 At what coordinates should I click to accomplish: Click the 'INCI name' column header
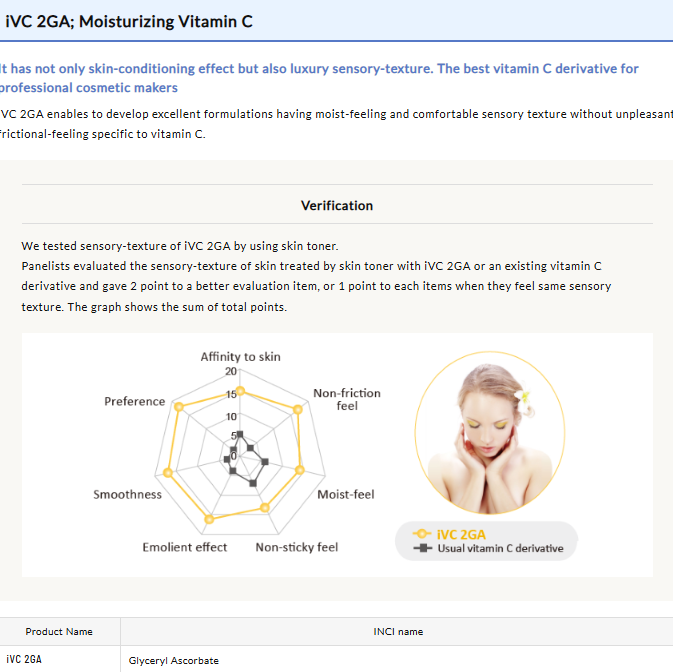[x=398, y=632]
